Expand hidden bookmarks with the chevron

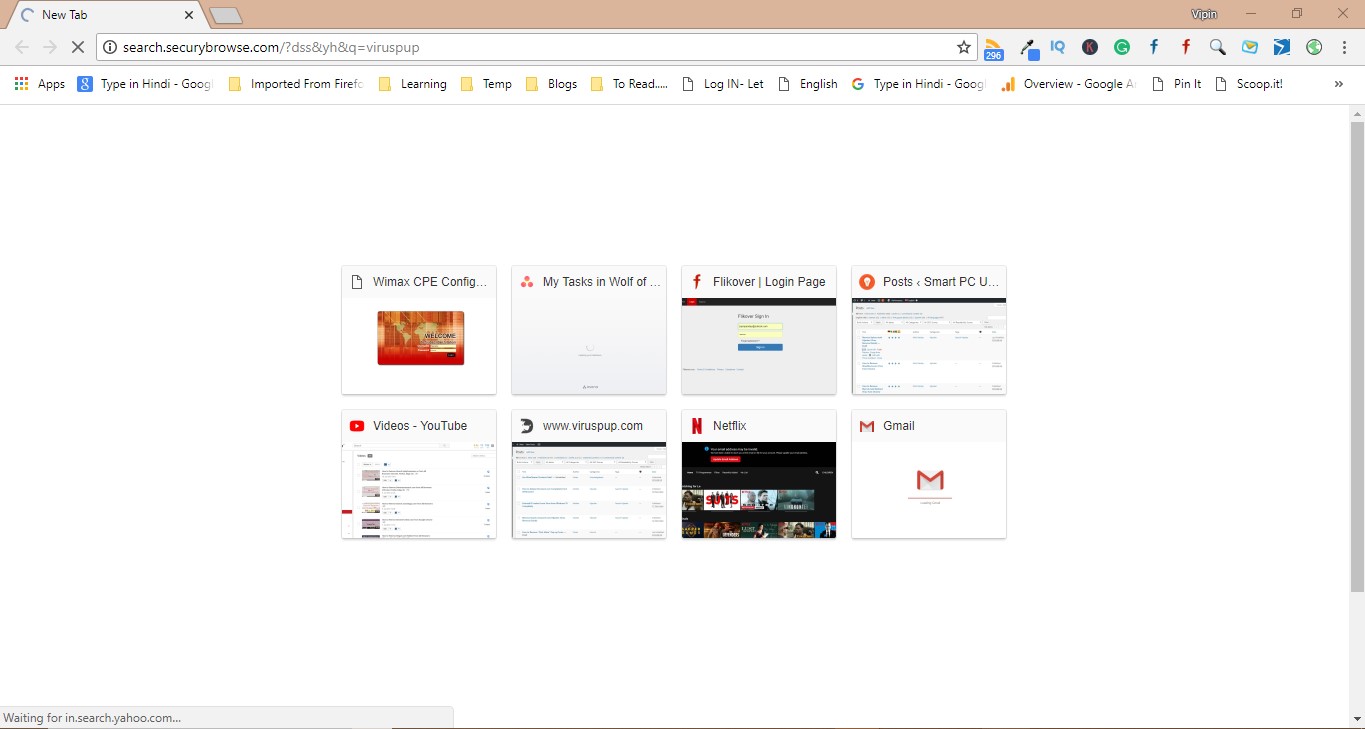(1338, 84)
